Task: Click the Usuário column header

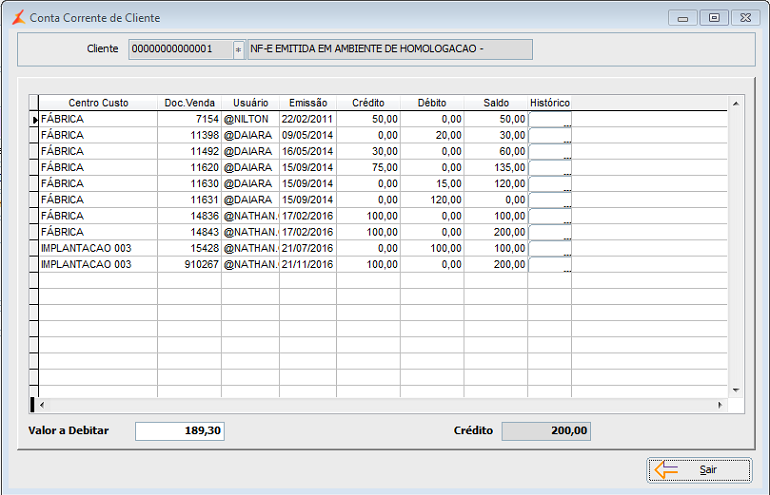Action: pyautogui.click(x=250, y=103)
